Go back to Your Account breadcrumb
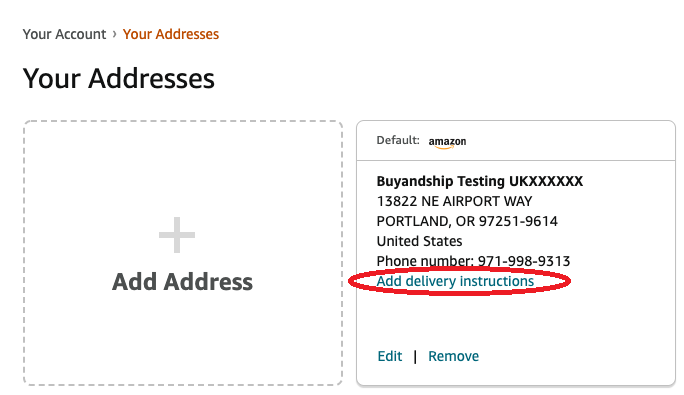The image size is (684, 395). [x=64, y=34]
